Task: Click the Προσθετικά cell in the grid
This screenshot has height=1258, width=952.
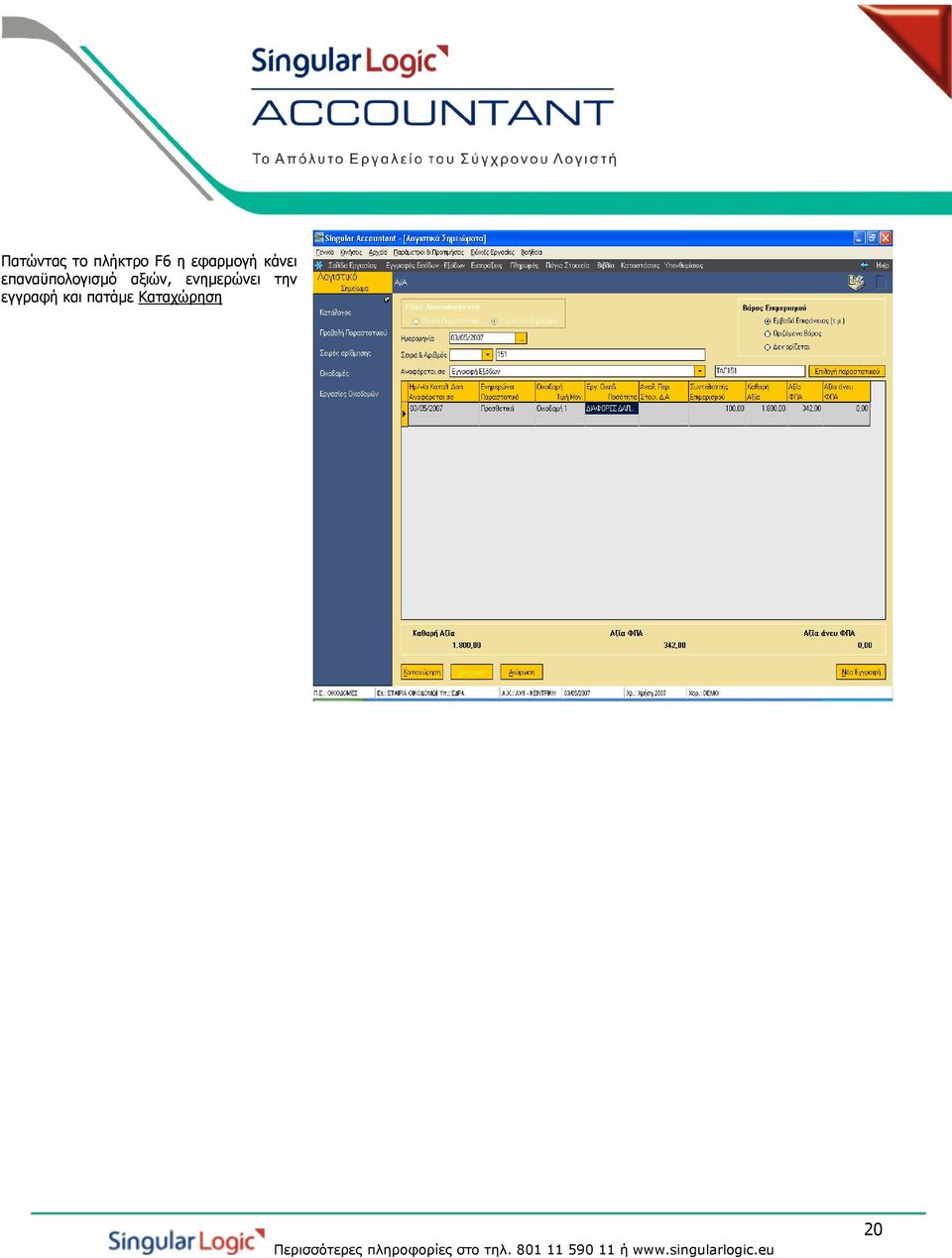Action: click(x=507, y=408)
